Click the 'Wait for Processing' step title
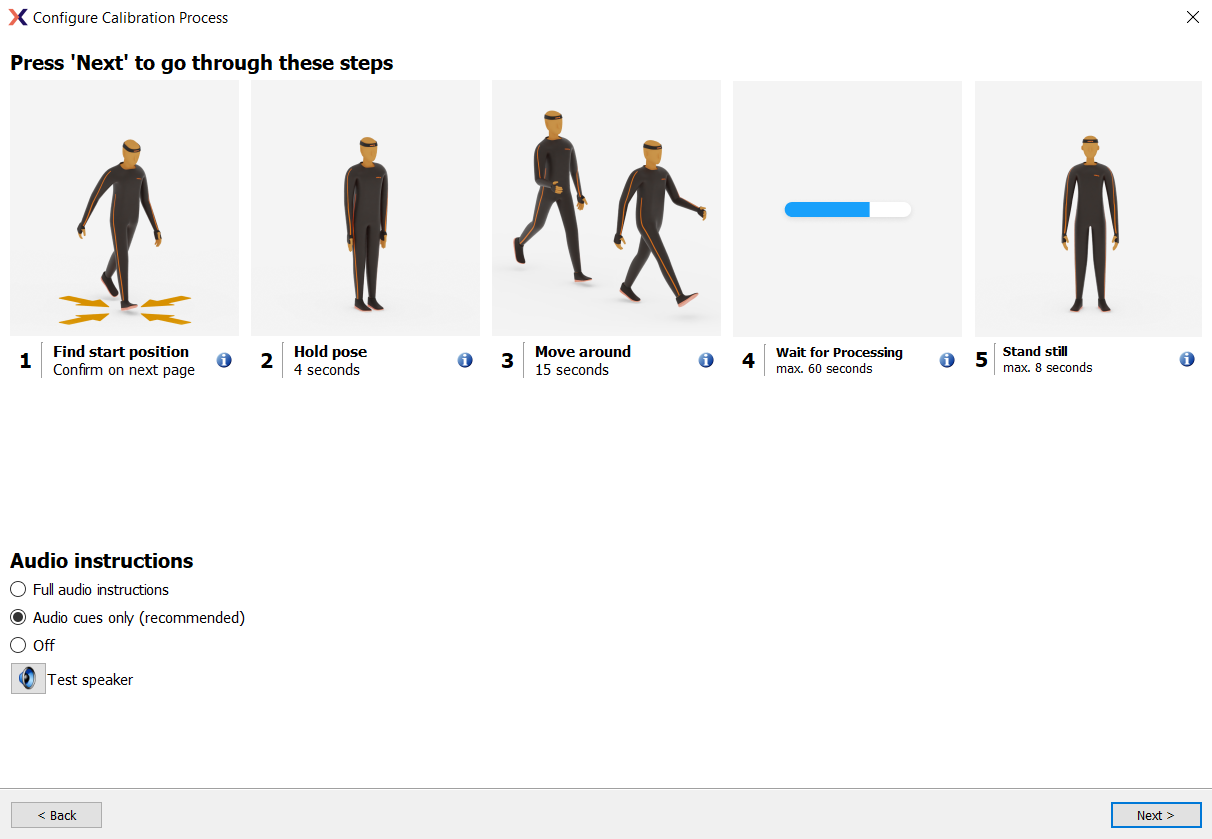 (839, 352)
